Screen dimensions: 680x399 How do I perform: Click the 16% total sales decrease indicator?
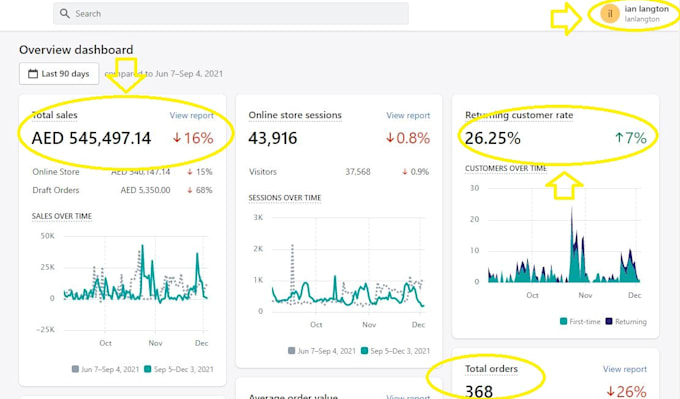[193, 138]
